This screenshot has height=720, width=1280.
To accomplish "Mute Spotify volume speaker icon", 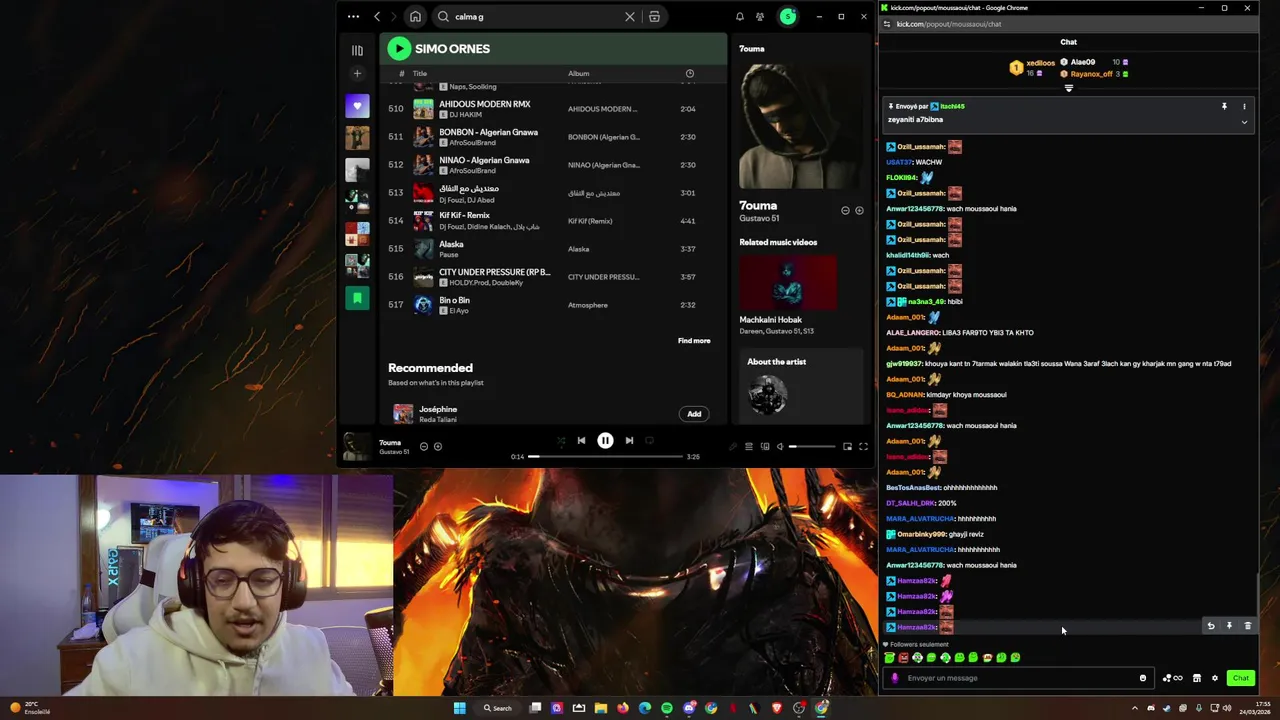I will pos(780,447).
